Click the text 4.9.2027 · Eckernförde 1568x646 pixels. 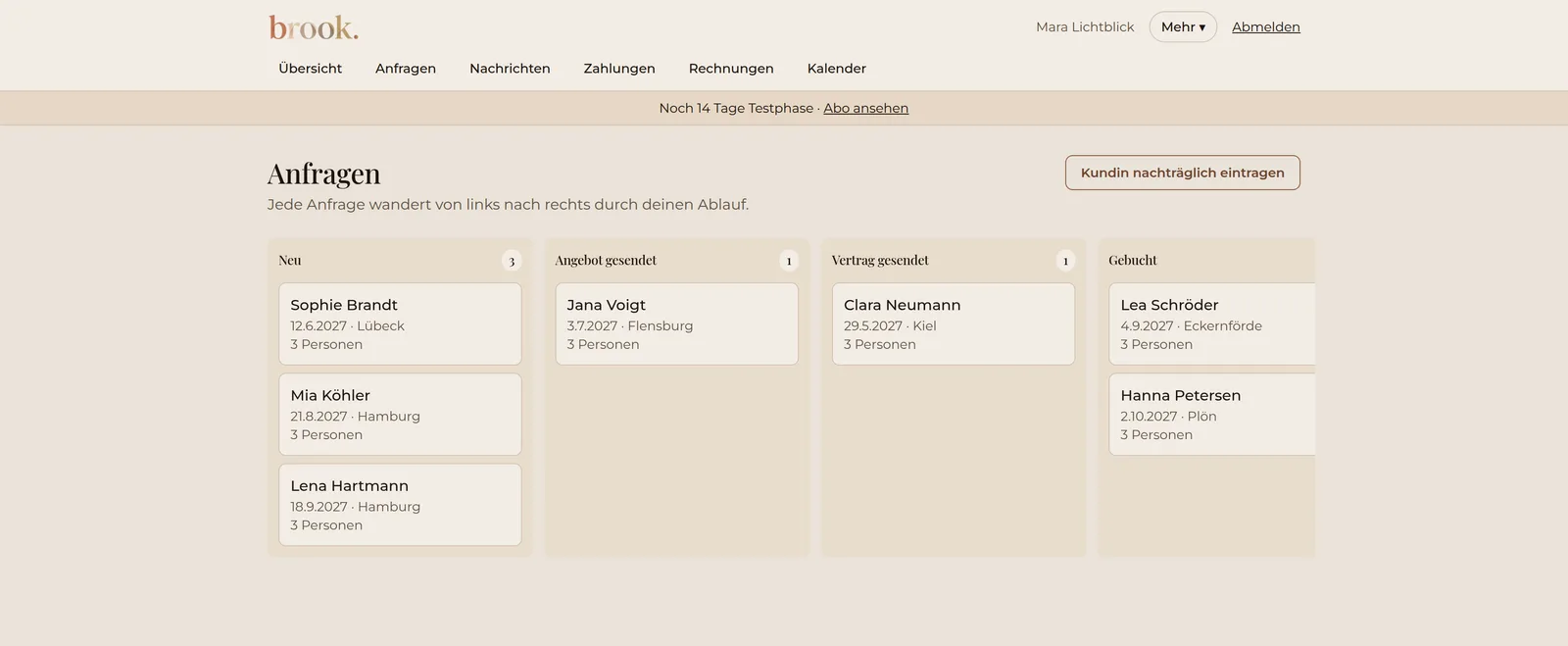tap(1191, 326)
